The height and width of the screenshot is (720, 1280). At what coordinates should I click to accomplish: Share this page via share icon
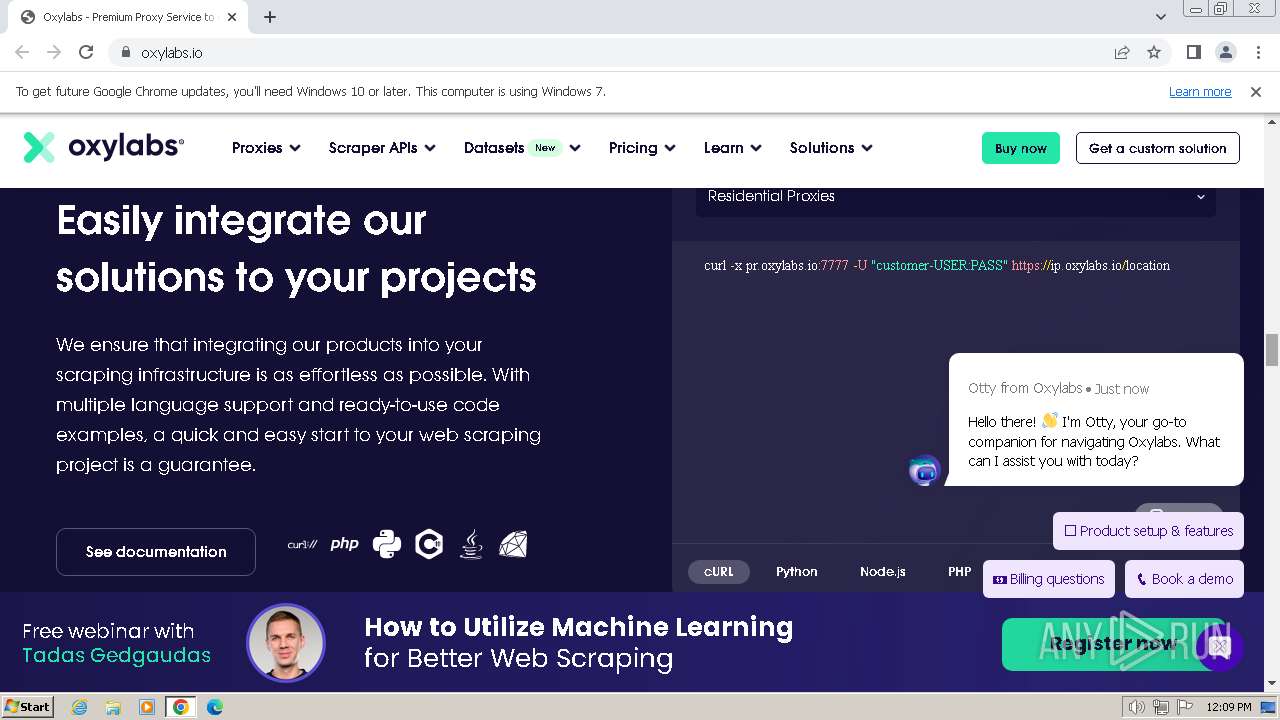[x=1122, y=52]
